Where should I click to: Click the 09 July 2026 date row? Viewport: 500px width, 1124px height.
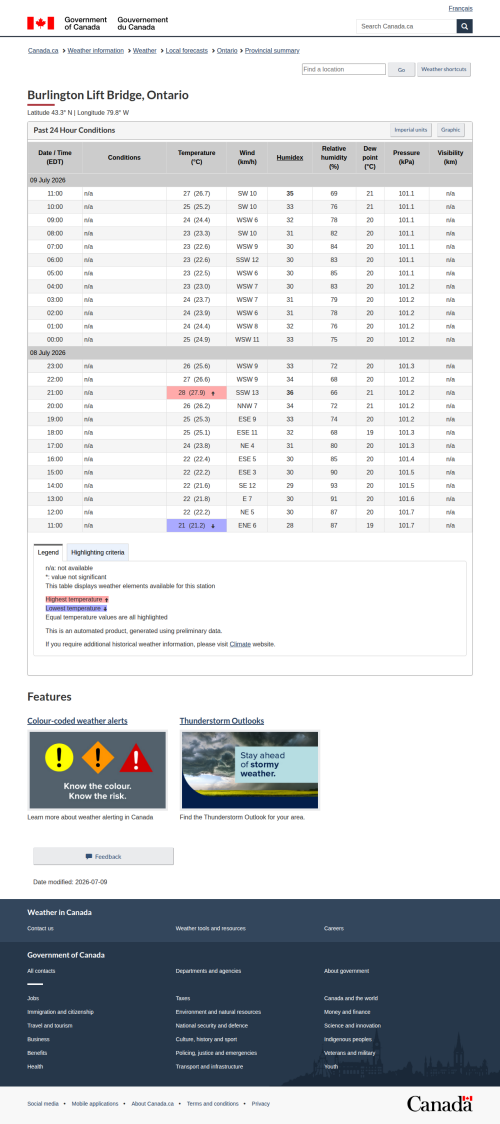pos(250,180)
